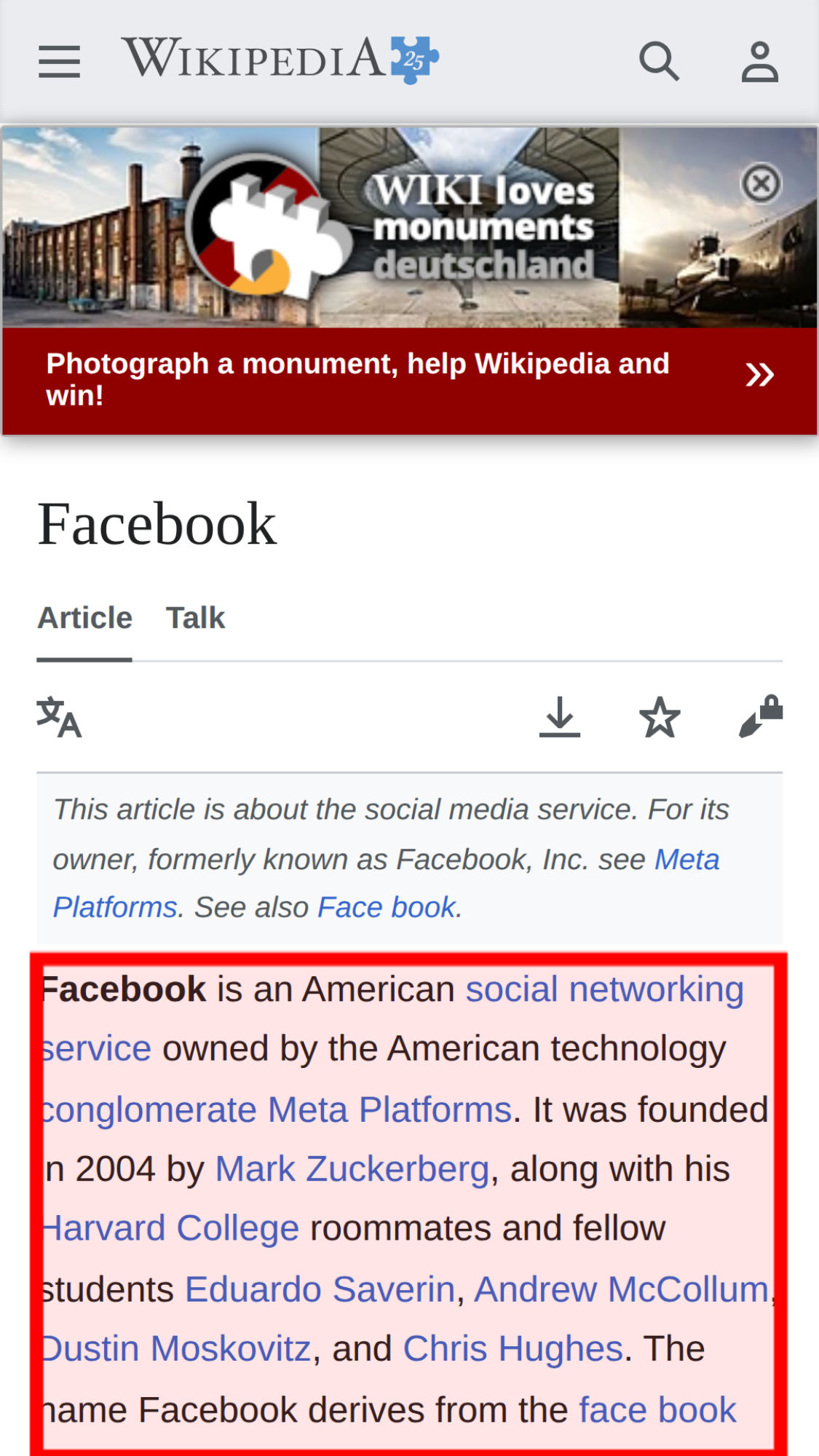Open the search magnifier icon

(659, 61)
